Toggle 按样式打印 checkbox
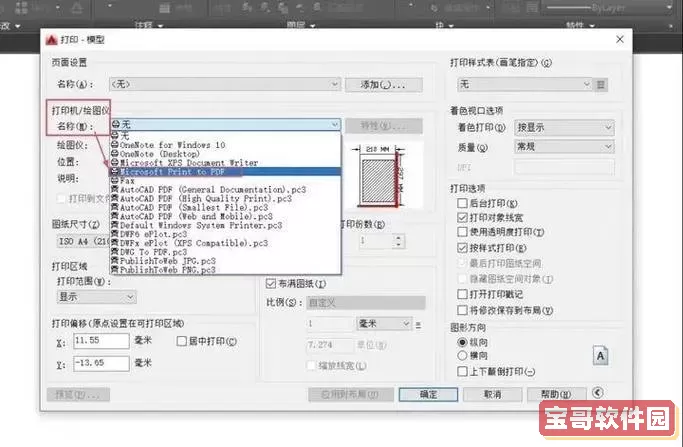The width and height of the screenshot is (683, 447). tap(462, 247)
